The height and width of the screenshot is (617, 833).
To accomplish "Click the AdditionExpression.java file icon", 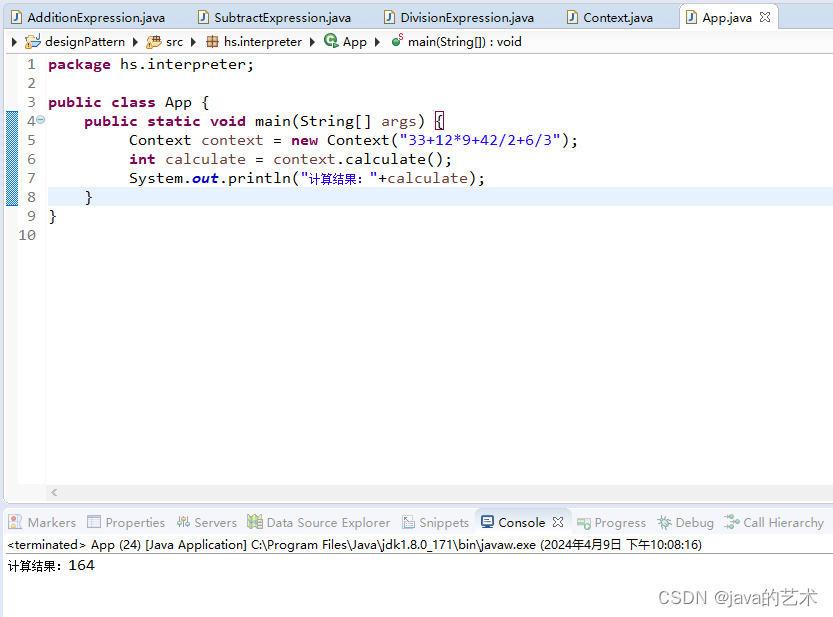I will pos(16,18).
